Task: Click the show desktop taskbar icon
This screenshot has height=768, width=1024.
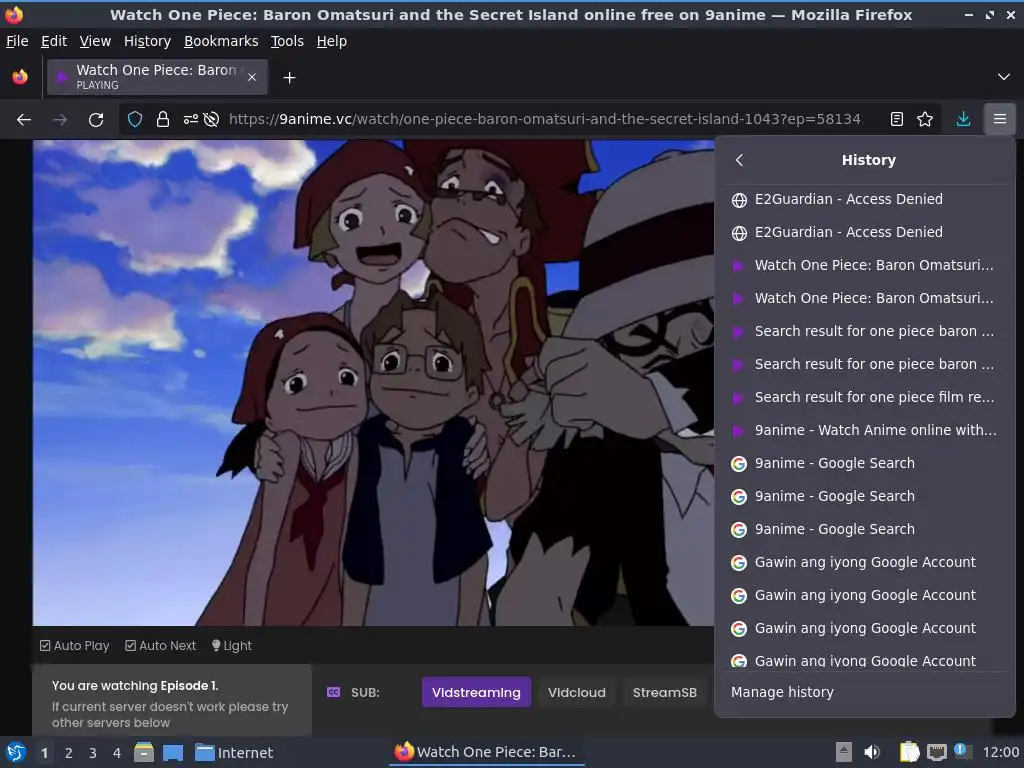Action: (x=173, y=752)
